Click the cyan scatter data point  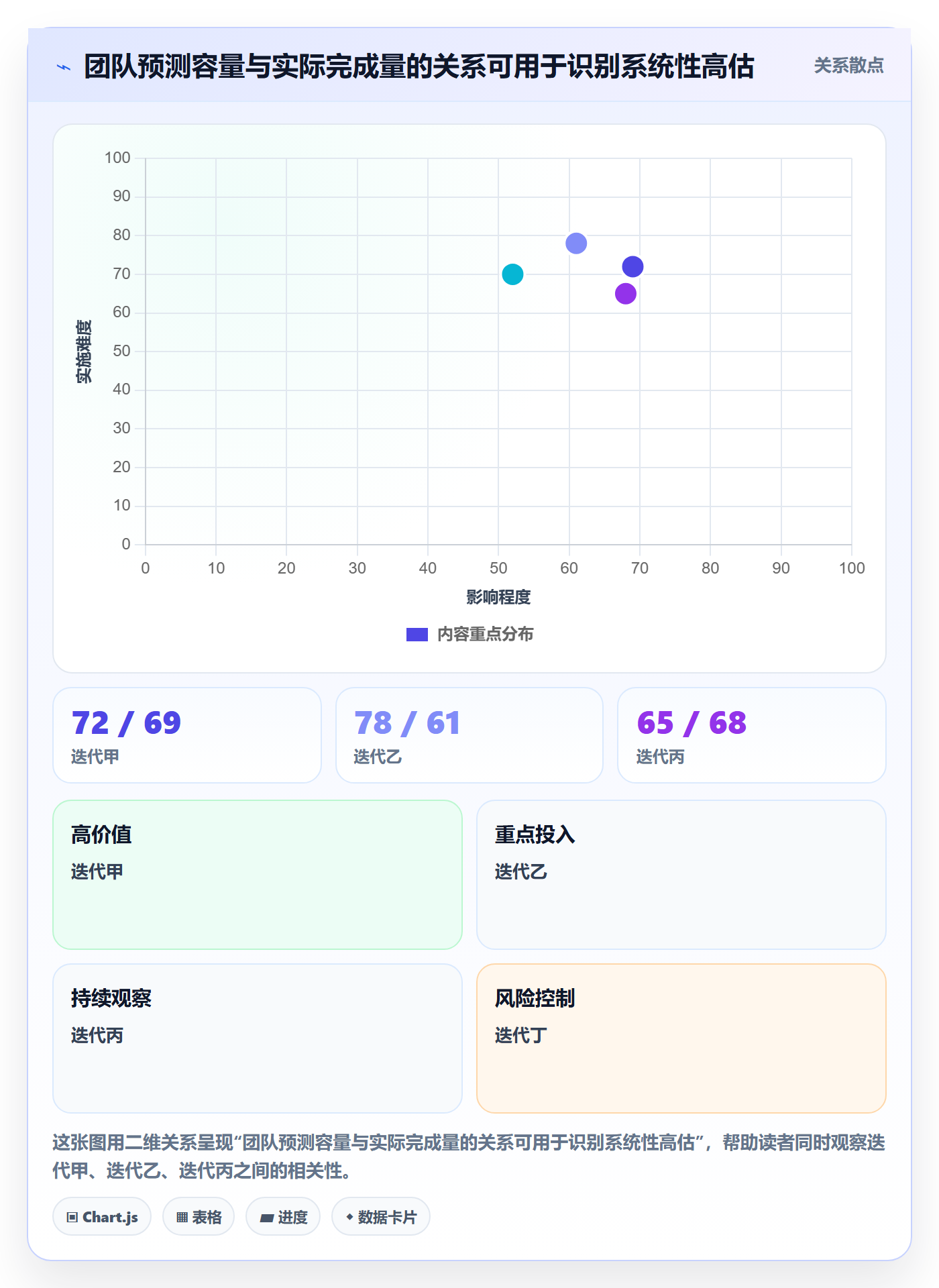512,274
